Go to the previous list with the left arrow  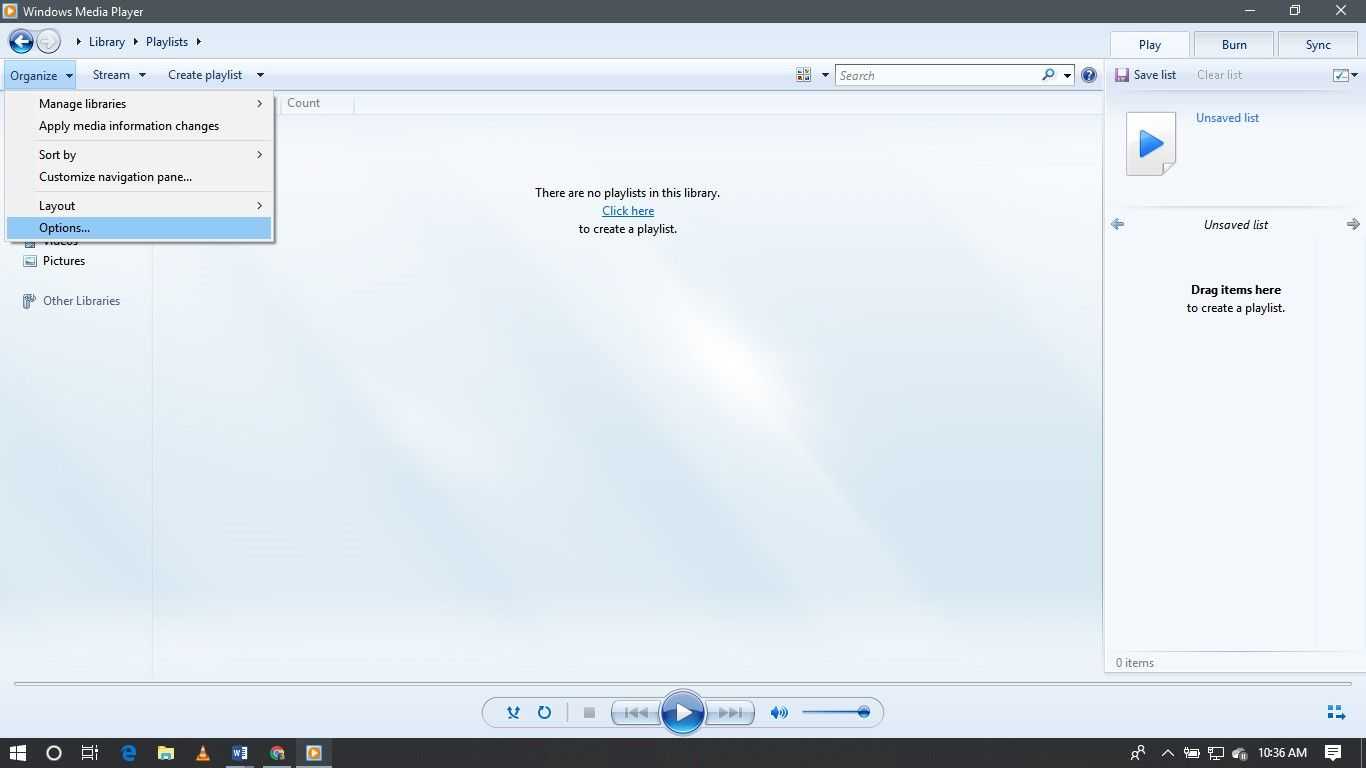tap(1118, 224)
